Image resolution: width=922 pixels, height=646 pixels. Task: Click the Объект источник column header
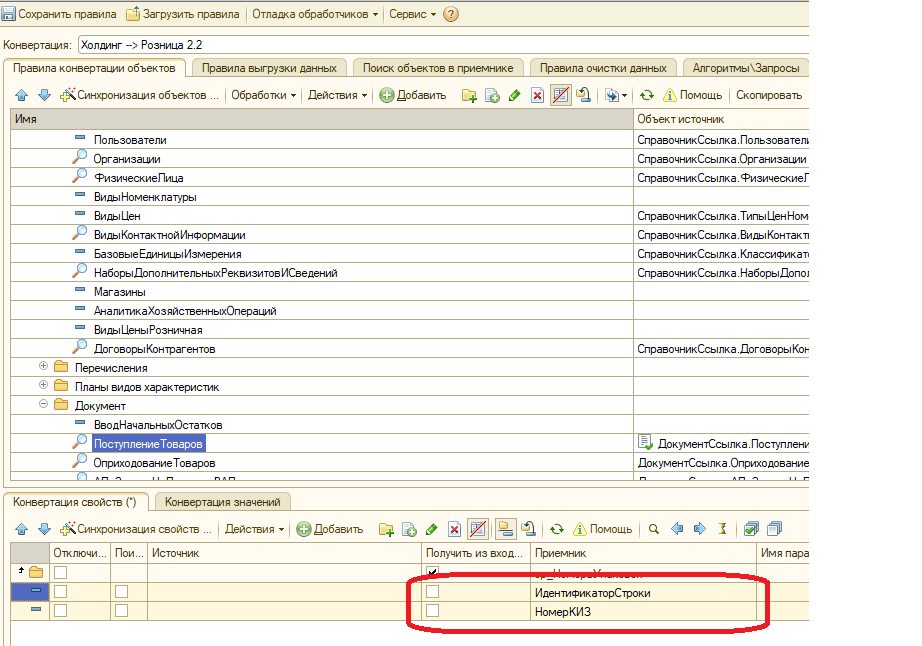click(x=721, y=119)
